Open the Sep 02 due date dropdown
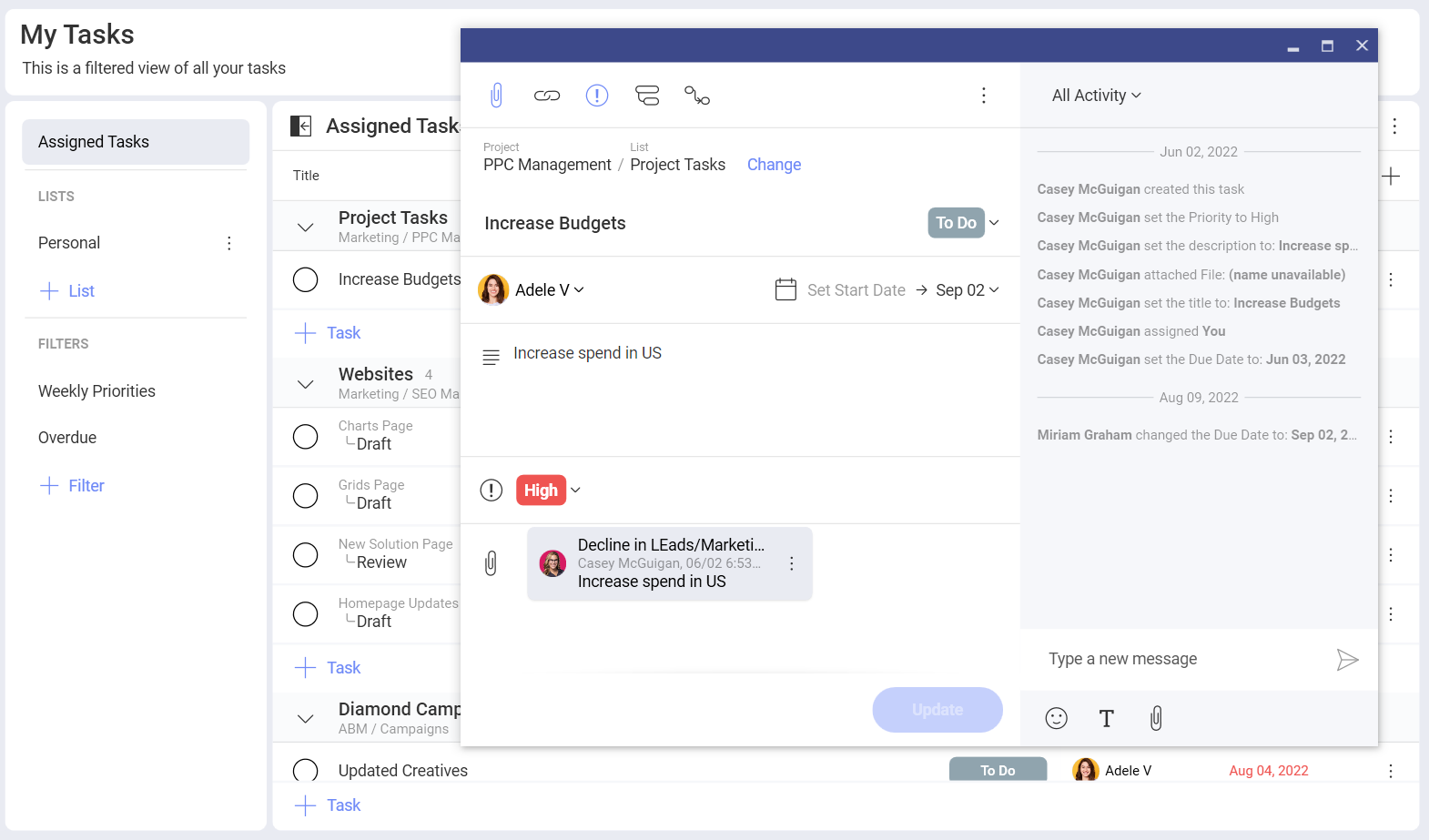 pyautogui.click(x=968, y=290)
